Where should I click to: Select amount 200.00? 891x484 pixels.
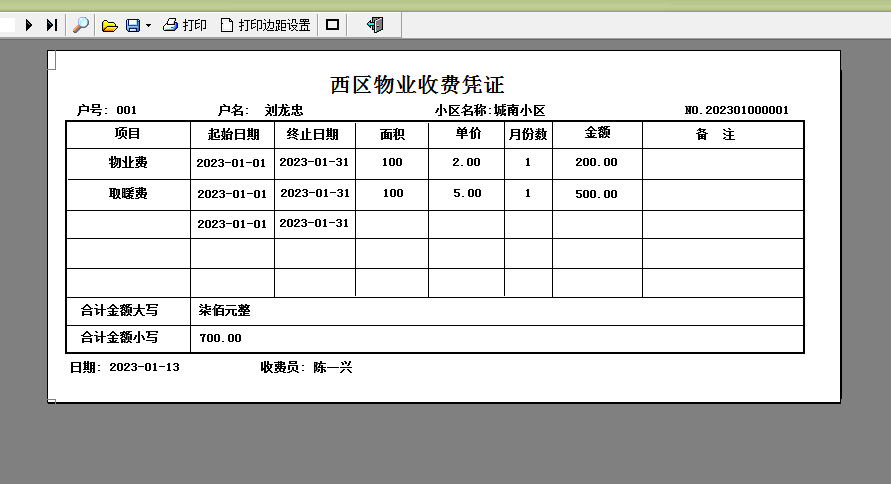(x=596, y=162)
